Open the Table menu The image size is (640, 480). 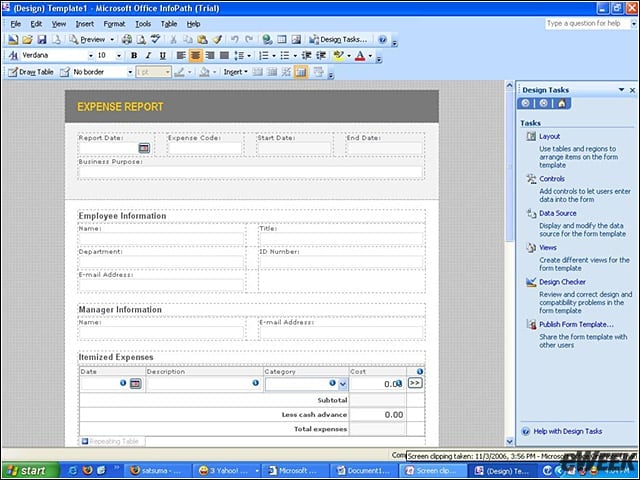[x=169, y=24]
